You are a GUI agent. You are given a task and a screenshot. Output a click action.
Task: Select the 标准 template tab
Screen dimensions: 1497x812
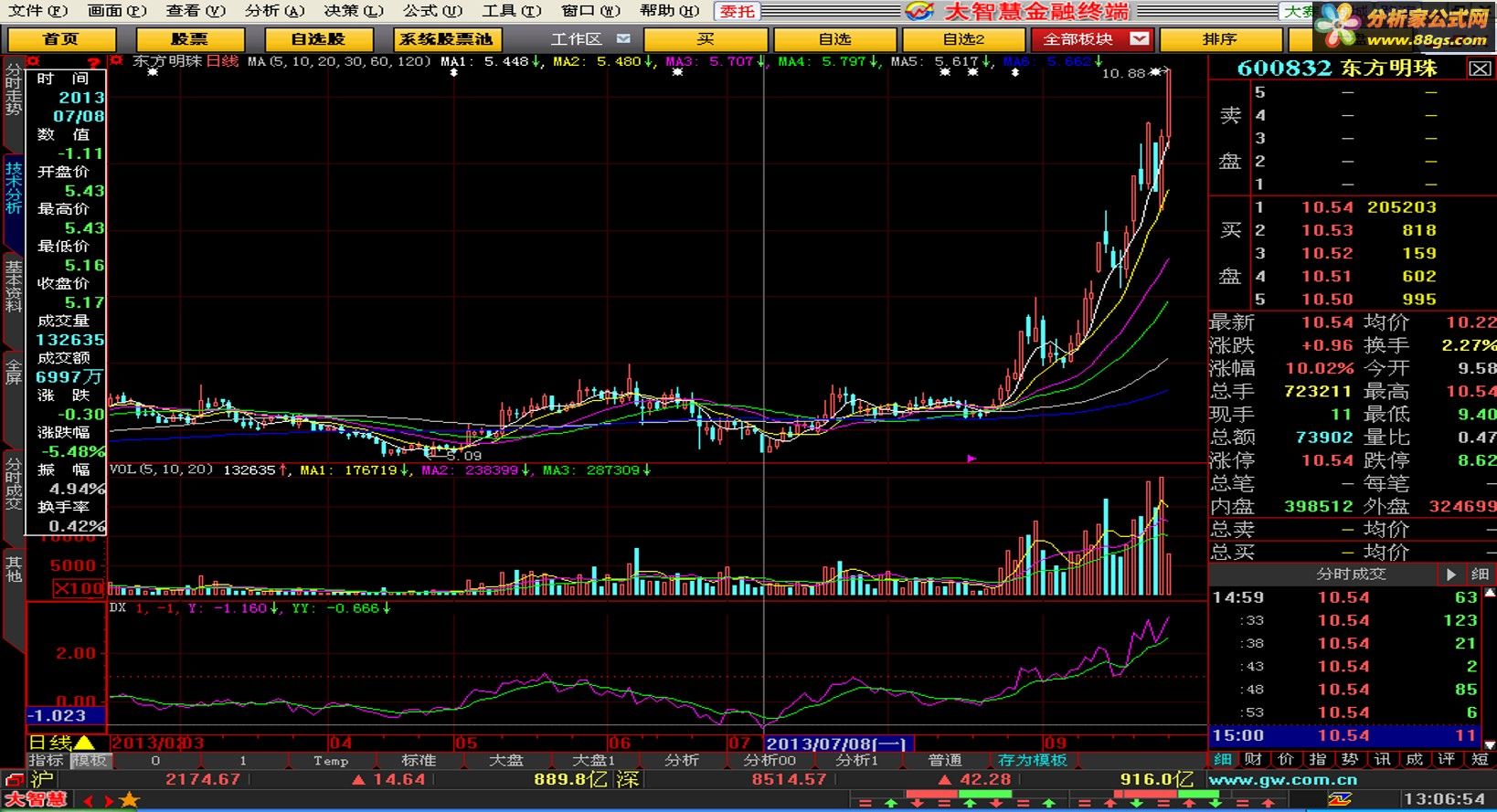tap(419, 760)
